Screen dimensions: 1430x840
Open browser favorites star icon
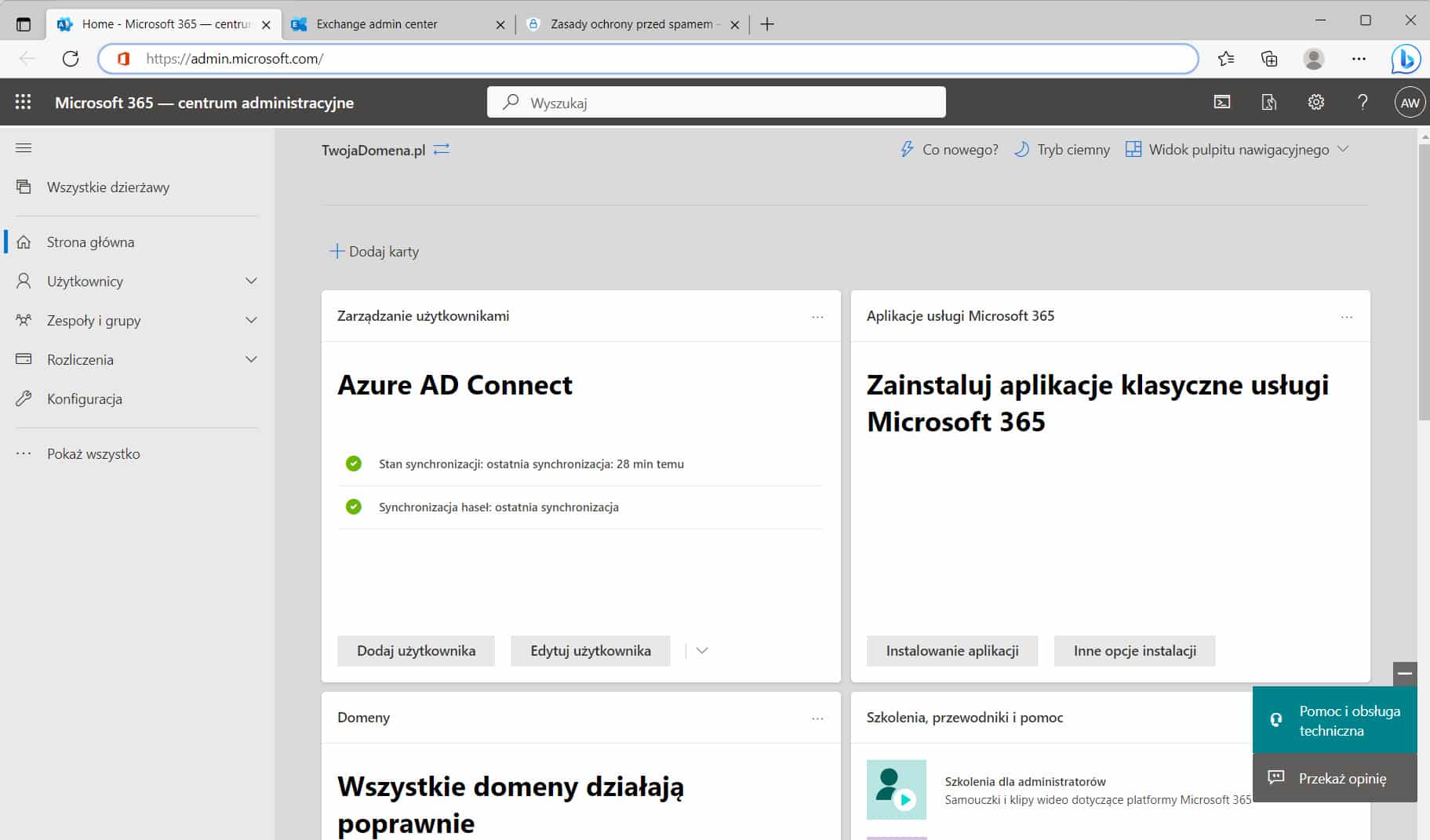[x=1225, y=59]
